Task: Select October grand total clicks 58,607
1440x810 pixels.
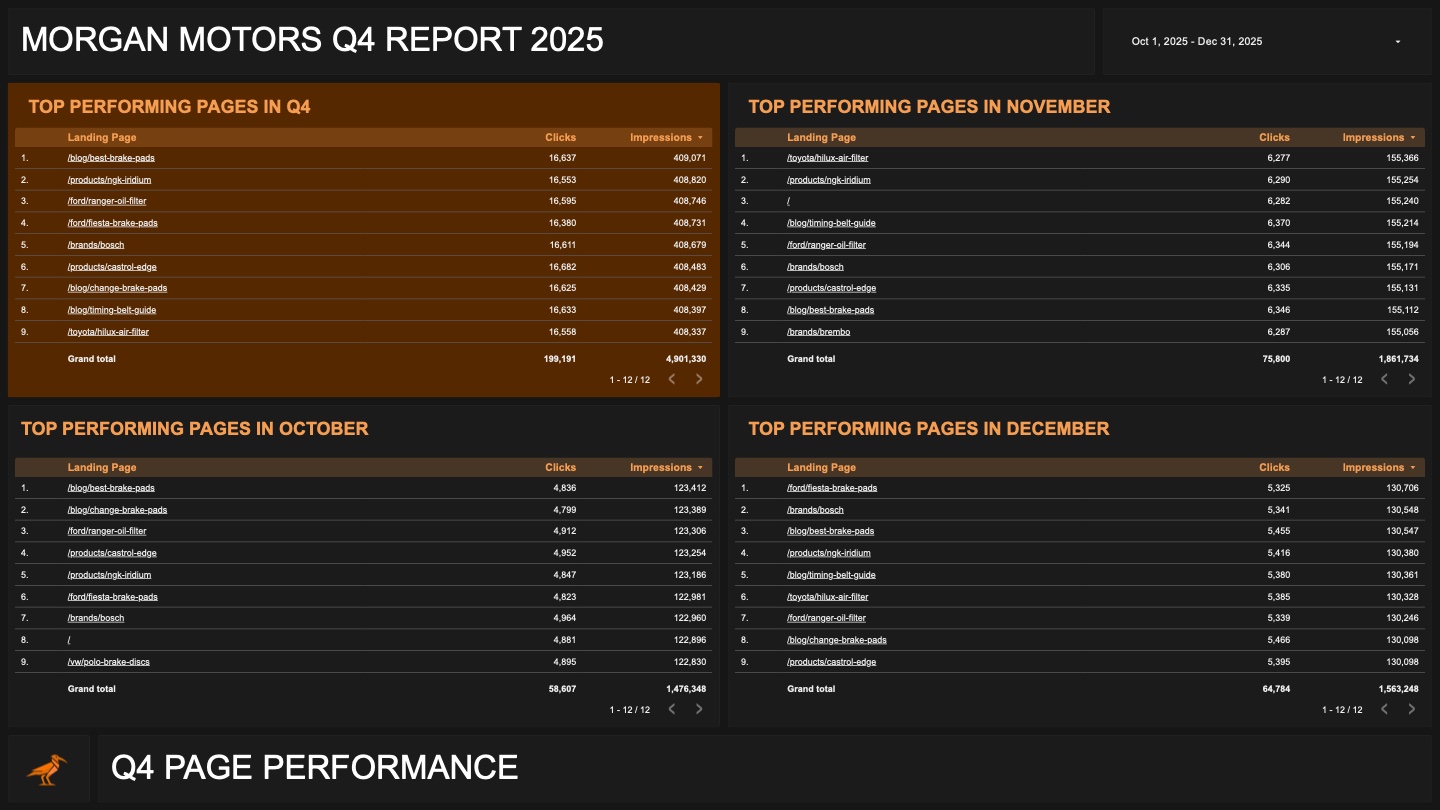Action: click(560, 689)
